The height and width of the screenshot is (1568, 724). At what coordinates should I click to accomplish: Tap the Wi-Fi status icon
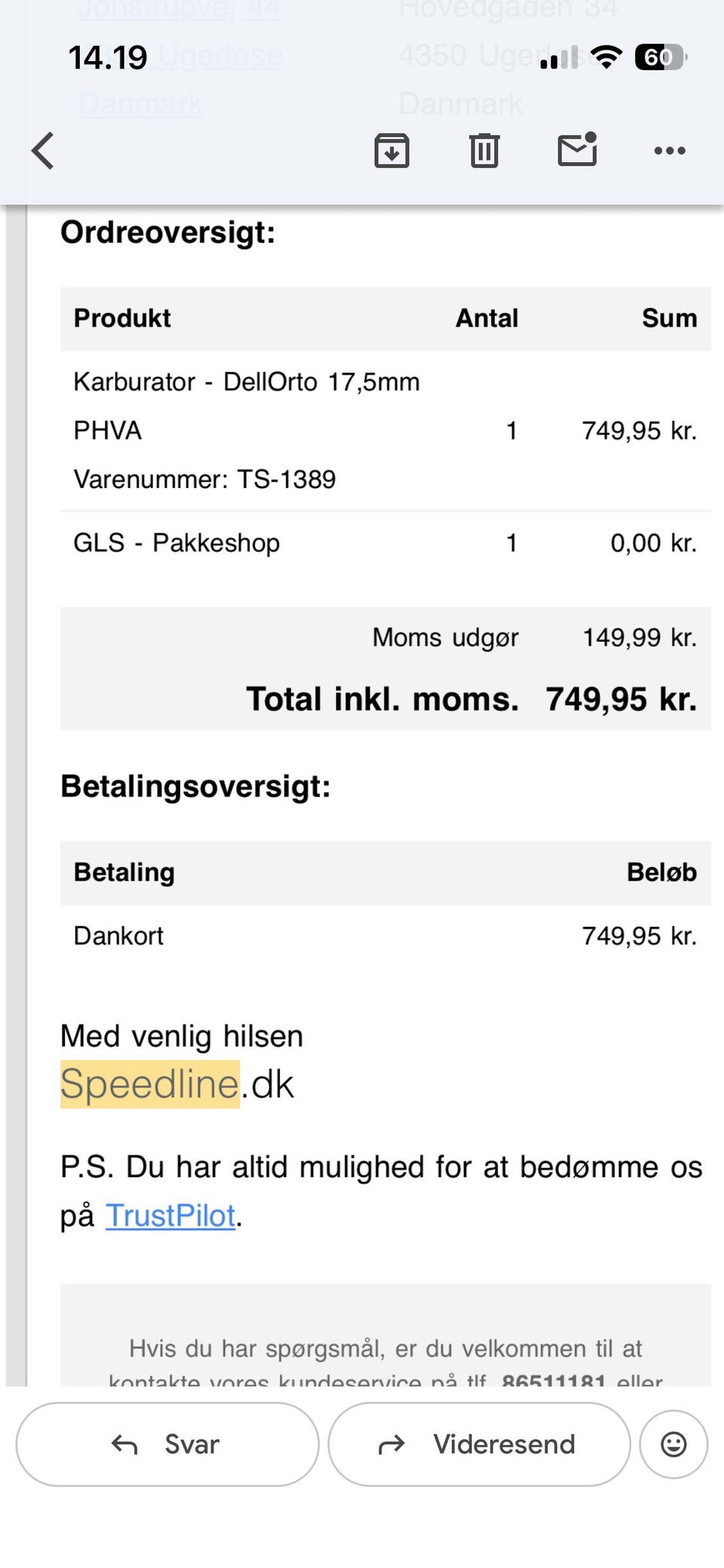tap(606, 57)
